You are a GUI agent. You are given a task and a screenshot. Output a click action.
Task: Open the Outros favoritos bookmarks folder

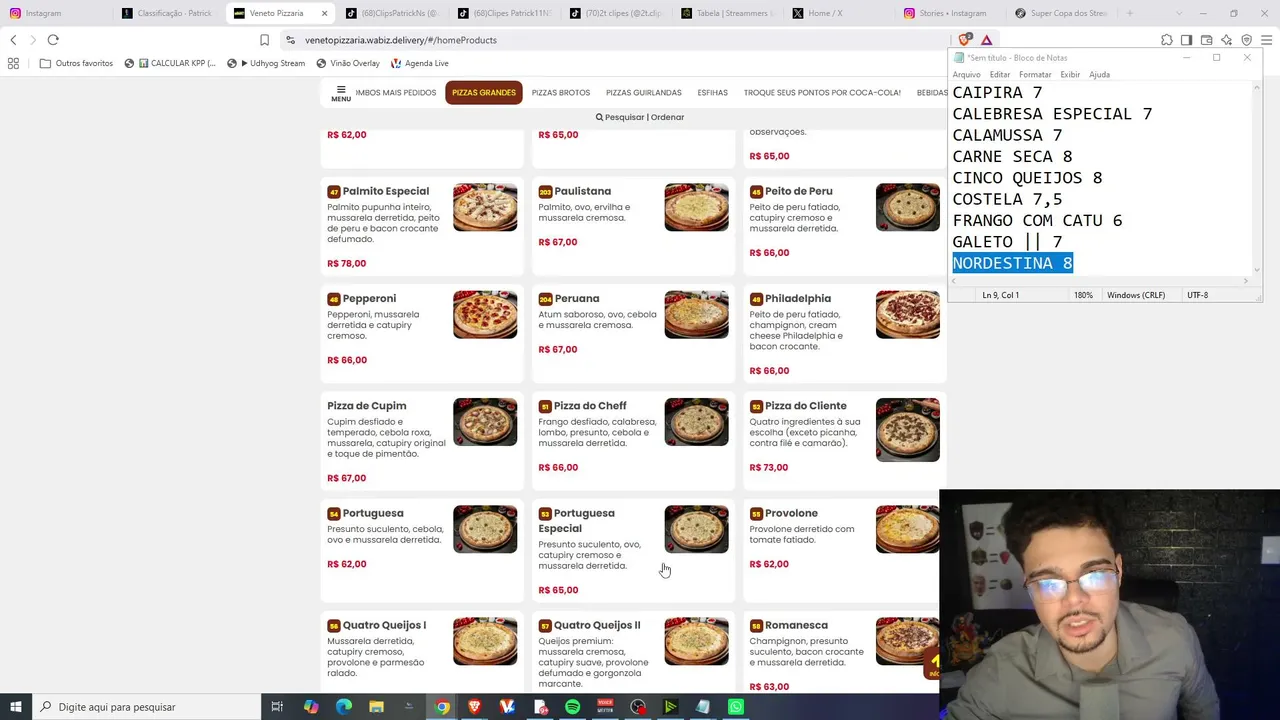click(x=76, y=63)
